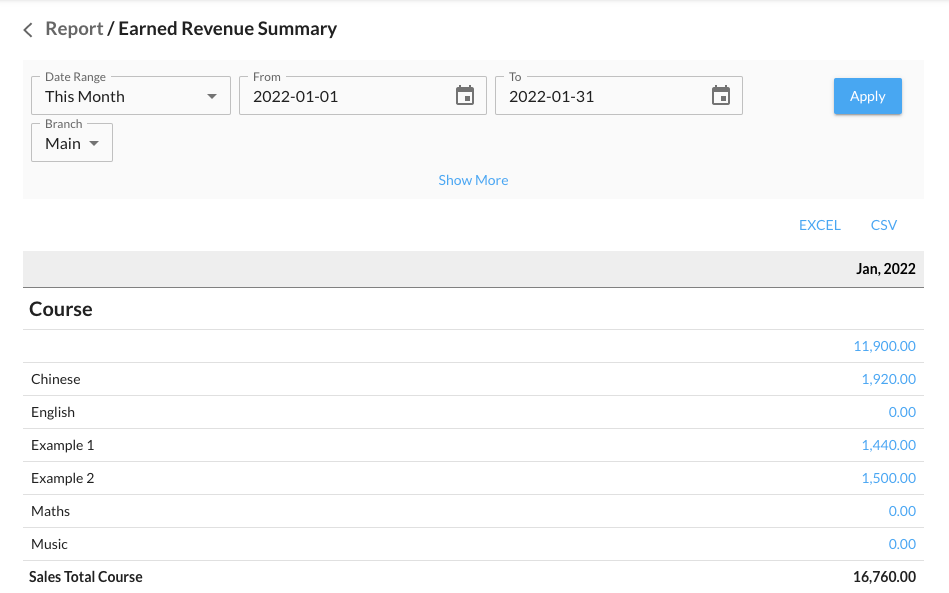Open Example 1 amount 1,440.00
The width and height of the screenshot is (949, 593).
pyautogui.click(x=888, y=445)
